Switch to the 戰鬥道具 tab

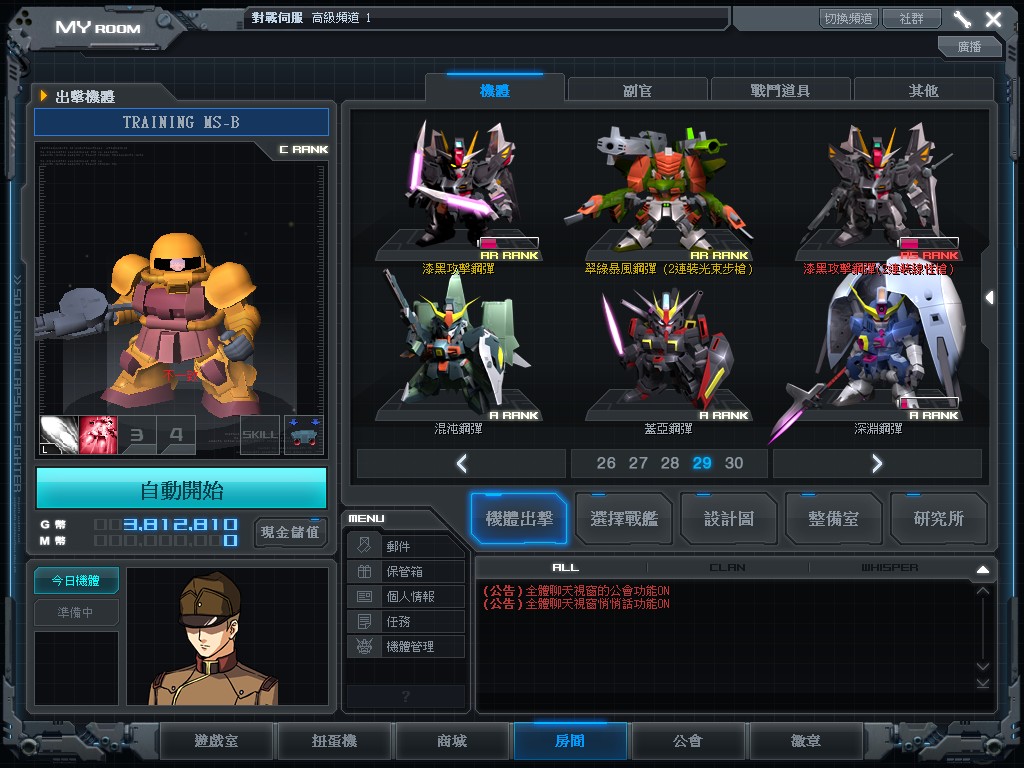[780, 90]
